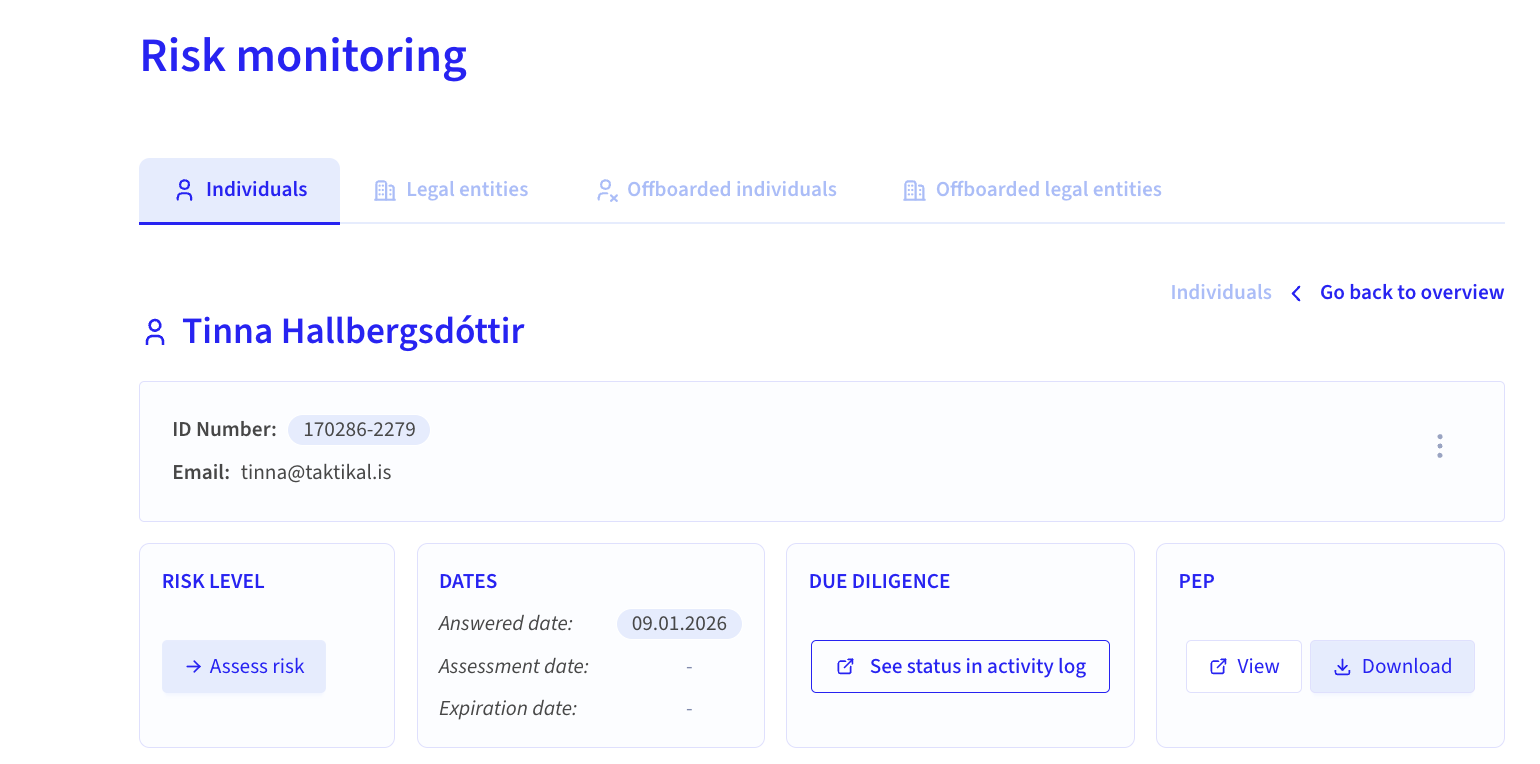Click the answered date 09.01.2026
Screen dimensions: 1540x764
pos(680,624)
